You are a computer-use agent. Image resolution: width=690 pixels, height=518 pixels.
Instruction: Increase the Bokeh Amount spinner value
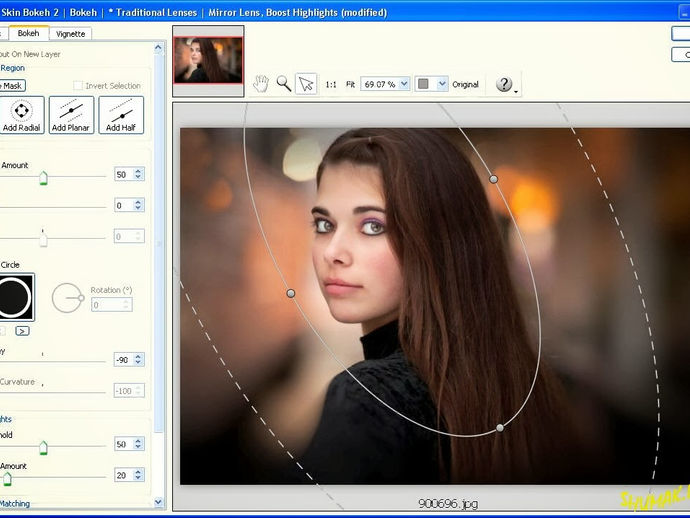click(138, 171)
